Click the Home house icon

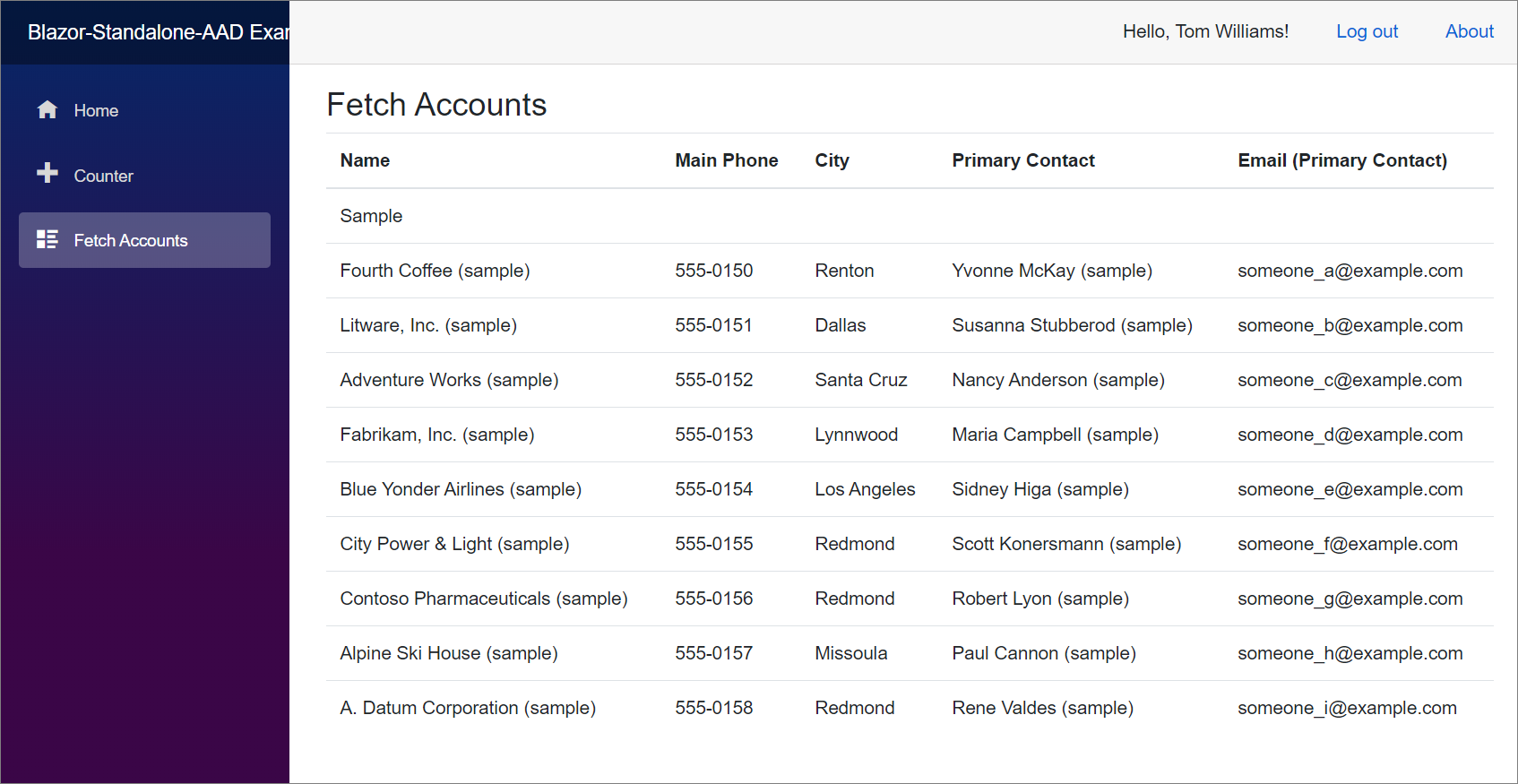[47, 110]
